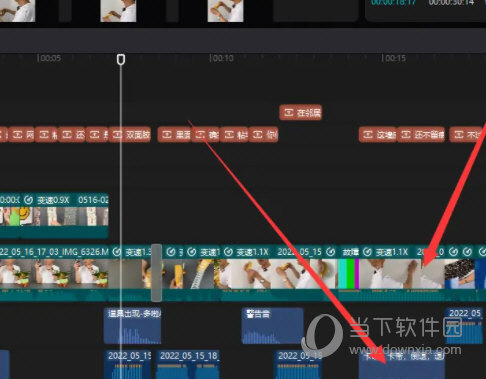Image resolution: width=486 pixels, height=379 pixels.
Task: Click the text icon on the 这墙 clip
Action: (368, 135)
